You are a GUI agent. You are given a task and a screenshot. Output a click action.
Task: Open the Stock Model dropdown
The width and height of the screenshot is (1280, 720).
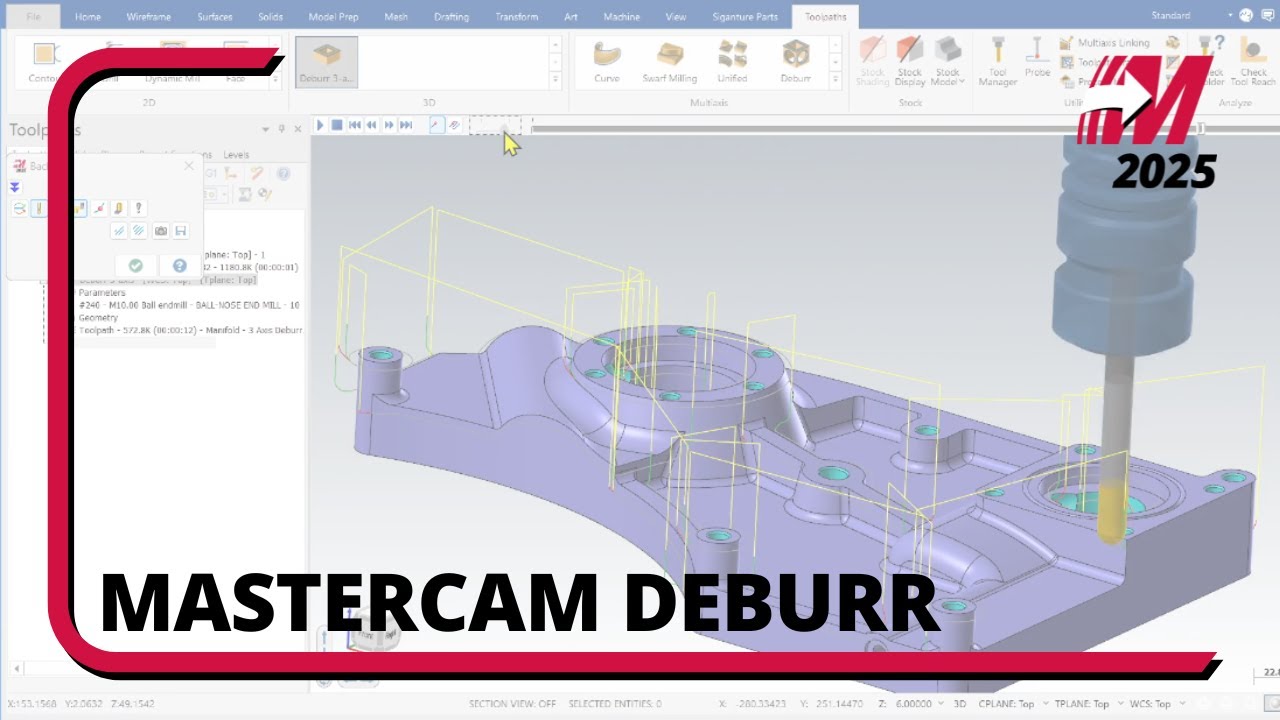click(948, 62)
